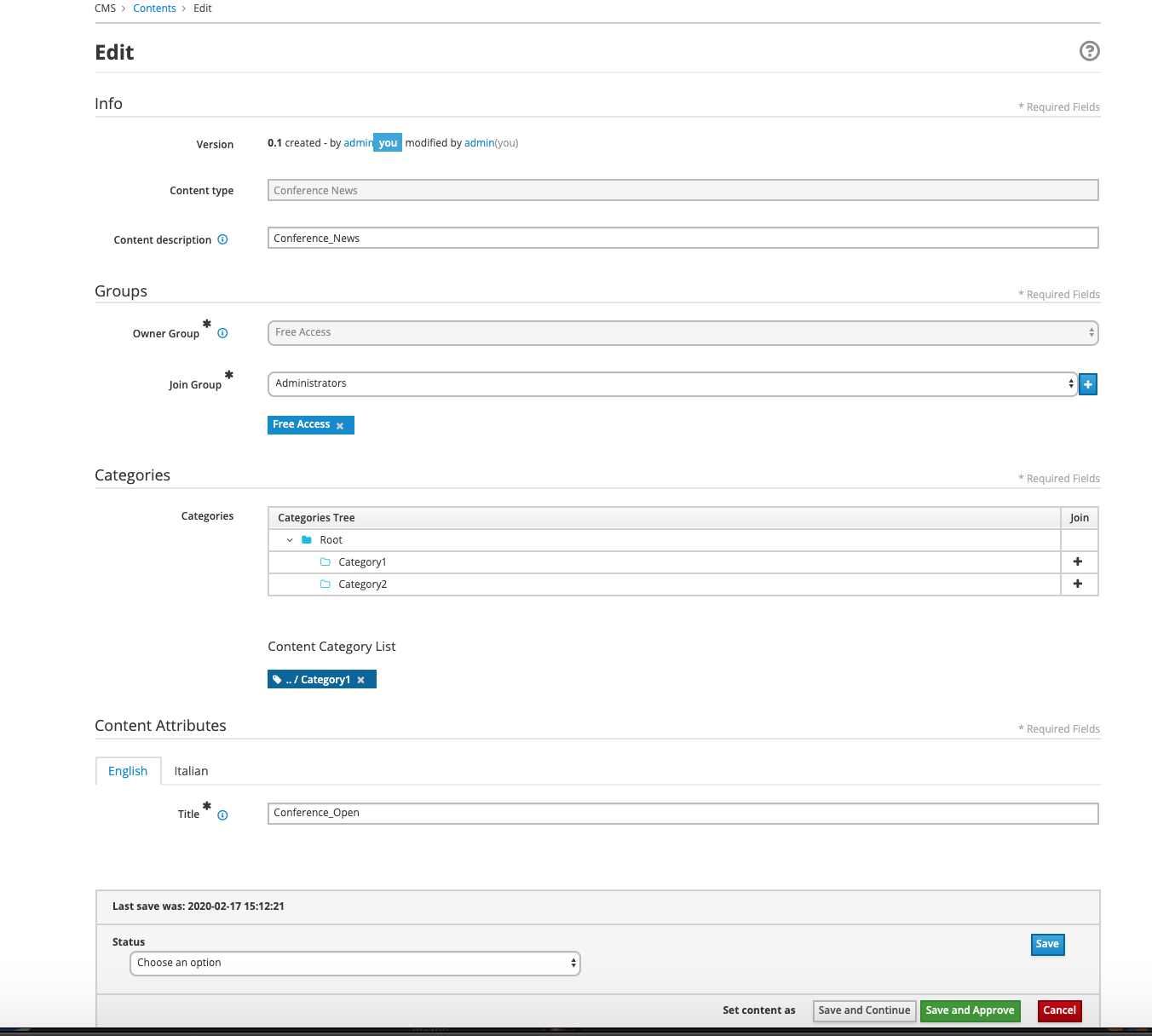Screen dimensions: 1152x1036
Task: Remove the Free Access group tag
Action: [340, 426]
